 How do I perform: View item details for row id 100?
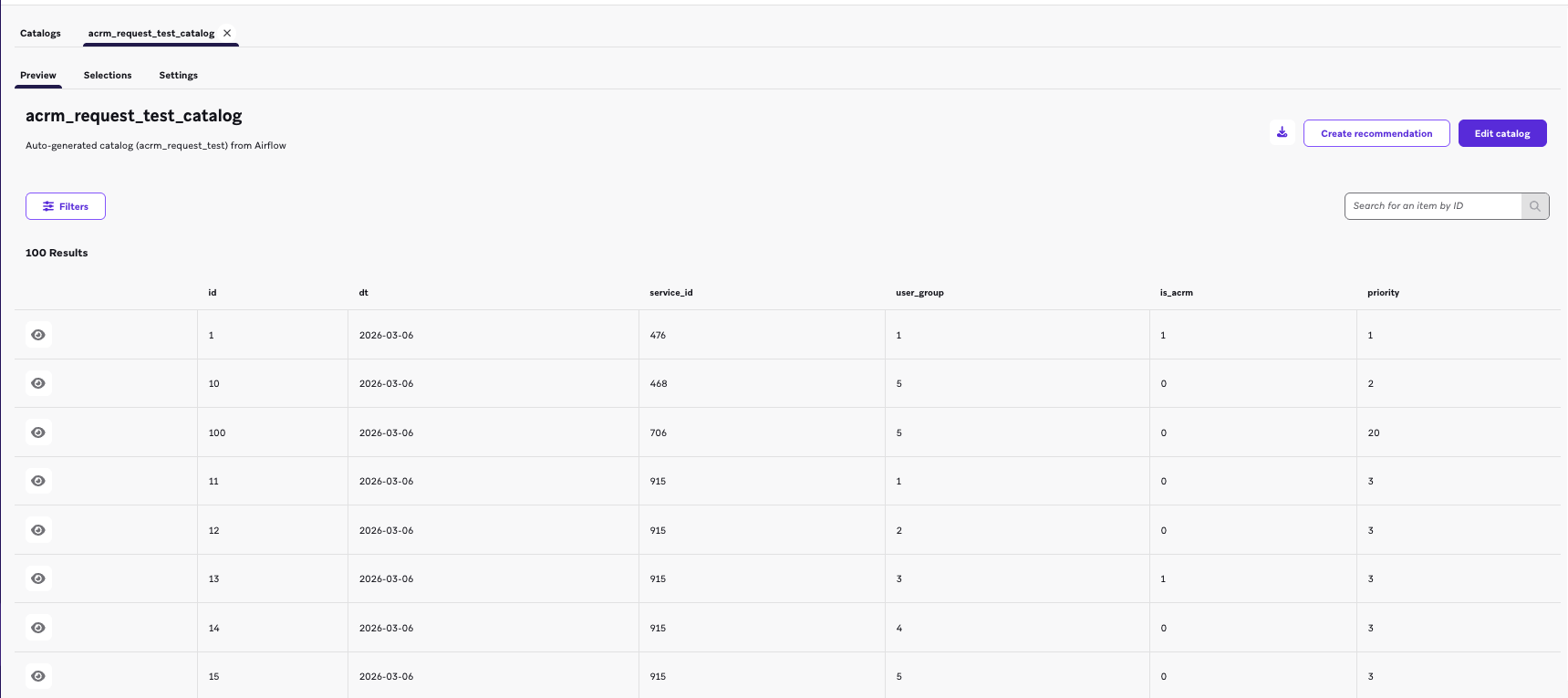point(38,432)
